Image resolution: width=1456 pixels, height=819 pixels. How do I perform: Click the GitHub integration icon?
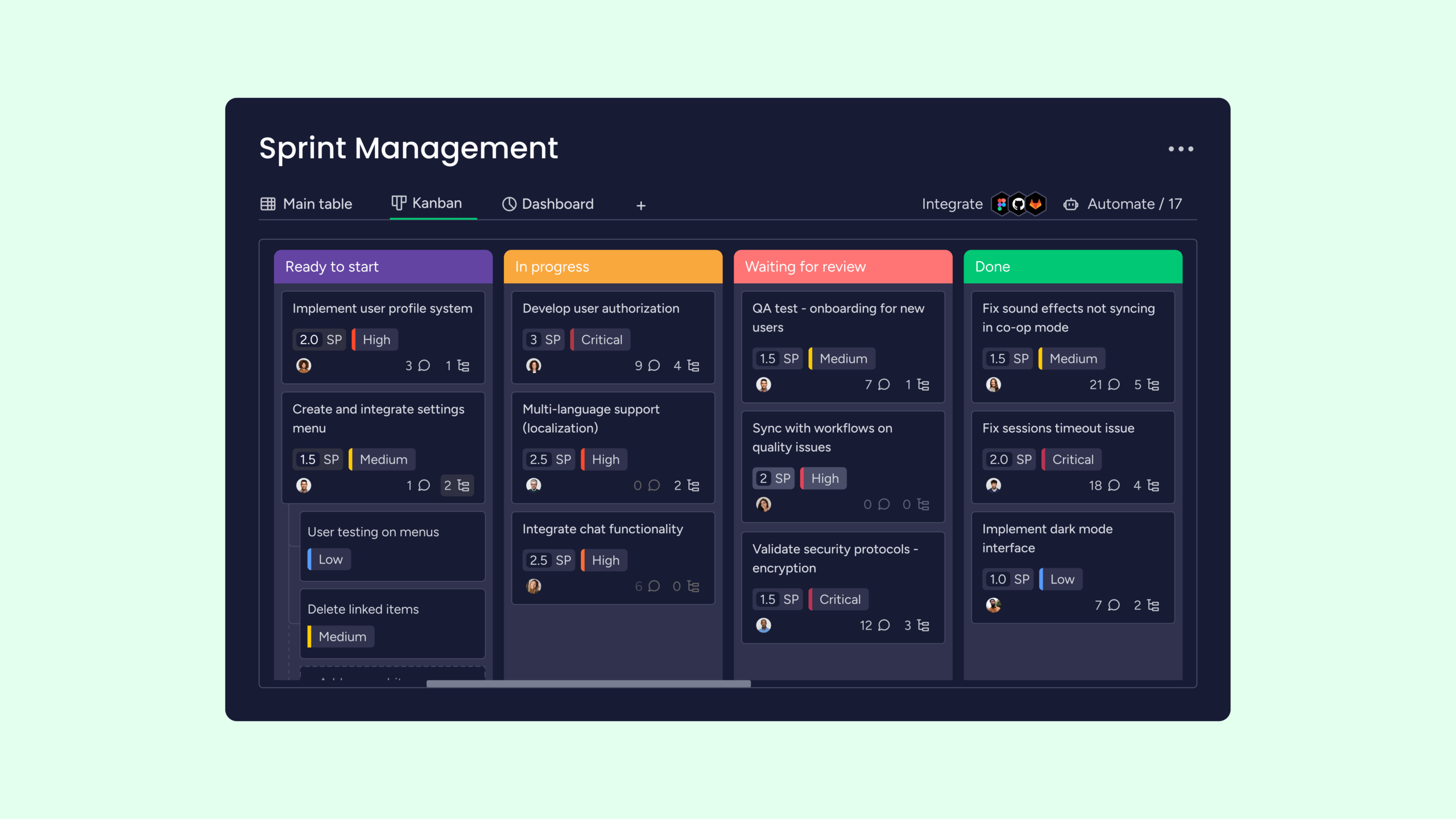tap(1018, 204)
